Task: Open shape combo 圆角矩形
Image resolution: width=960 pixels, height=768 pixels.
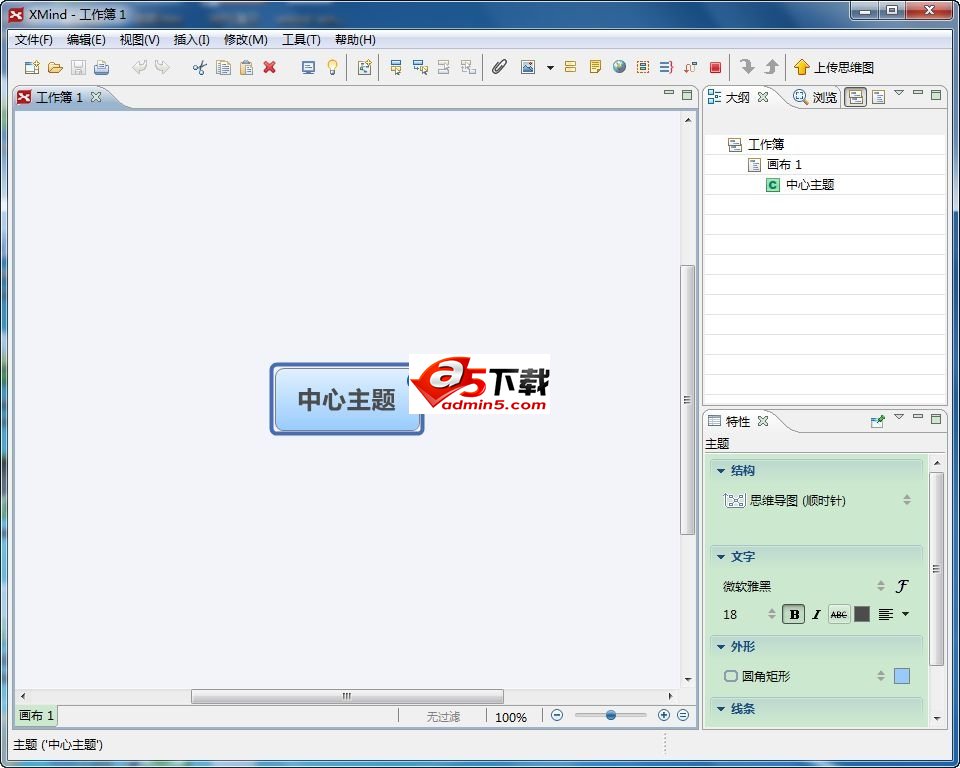Action: pyautogui.click(x=803, y=676)
